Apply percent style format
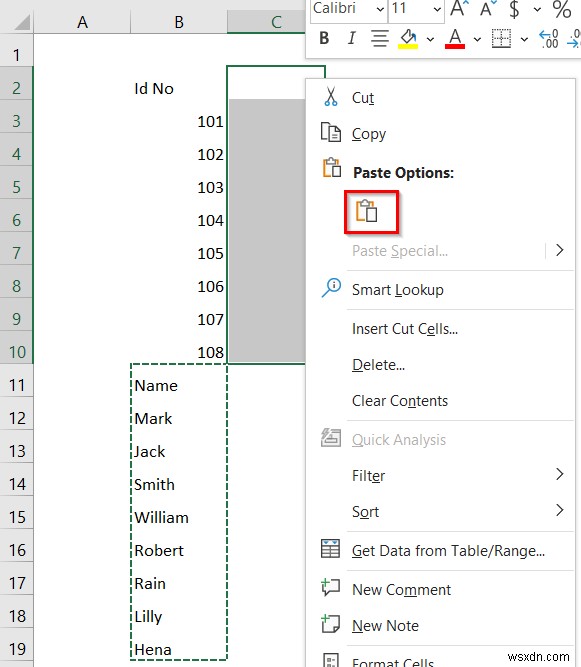Image resolution: width=581 pixels, height=667 pixels. tap(562, 9)
